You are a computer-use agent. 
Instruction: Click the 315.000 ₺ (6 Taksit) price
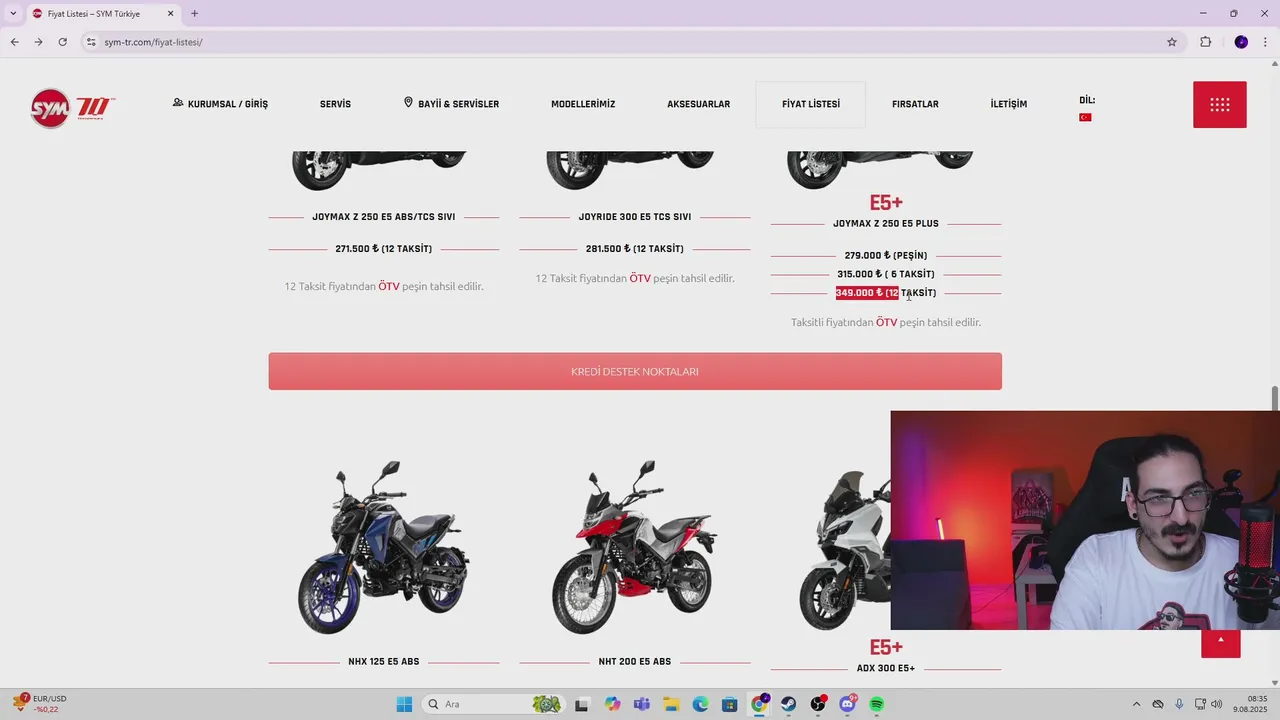coord(886,274)
